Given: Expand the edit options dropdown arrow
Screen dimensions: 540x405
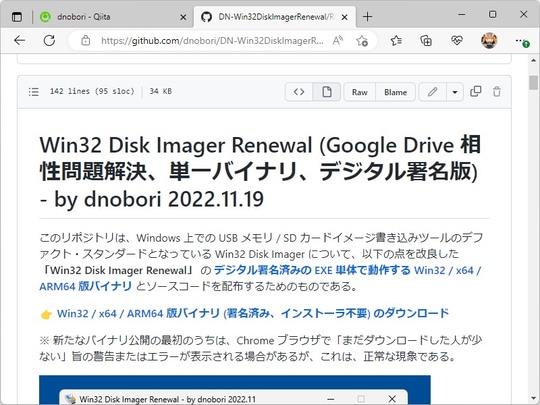Looking at the screenshot, I should (455, 92).
